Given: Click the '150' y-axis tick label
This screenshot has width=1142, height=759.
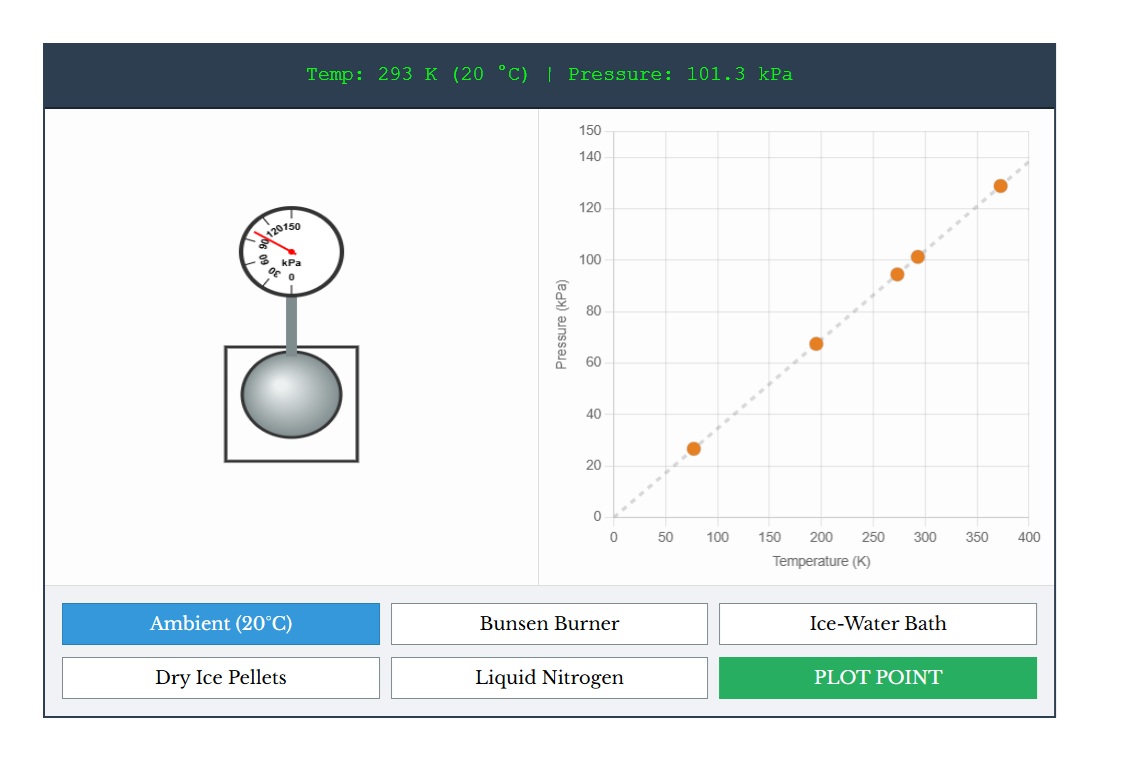Looking at the screenshot, I should pyautogui.click(x=590, y=130).
